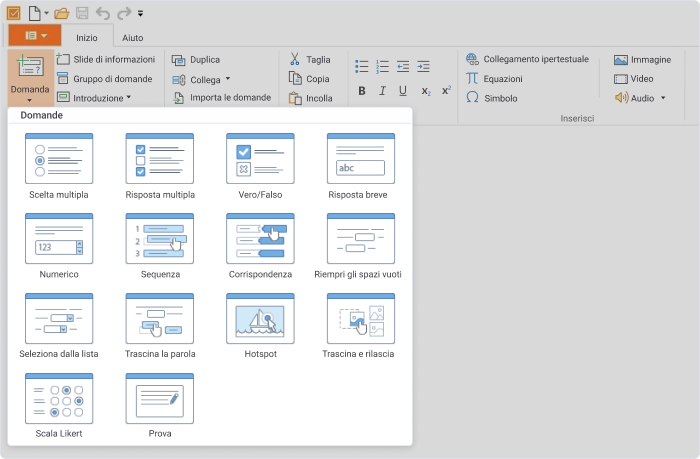The image size is (700, 459).
Task: Click the orange checkmark app icon
Action: click(14, 13)
